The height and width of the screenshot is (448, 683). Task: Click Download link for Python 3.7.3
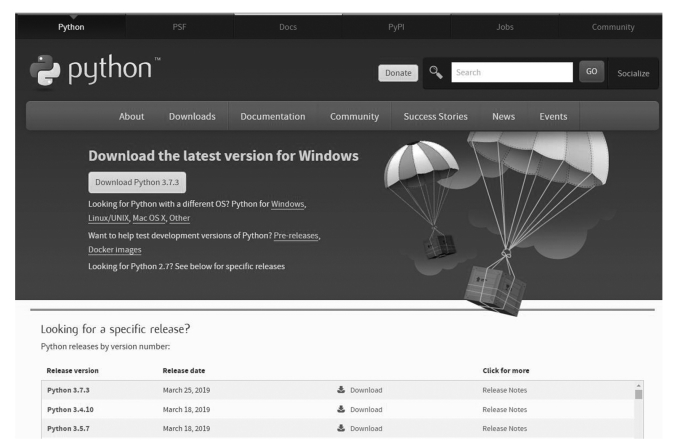coord(366,390)
